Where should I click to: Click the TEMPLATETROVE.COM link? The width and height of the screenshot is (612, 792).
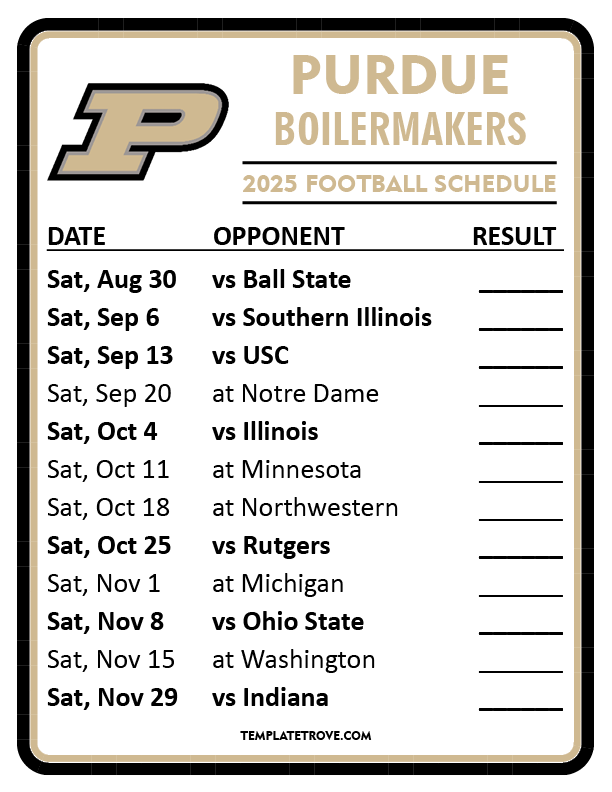click(306, 735)
